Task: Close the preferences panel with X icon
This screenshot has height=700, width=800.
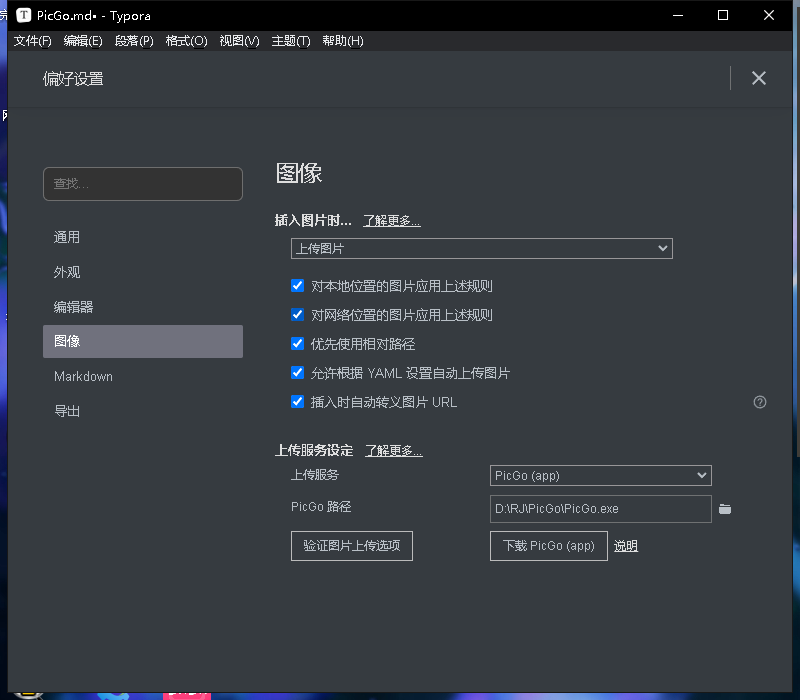Action: pyautogui.click(x=759, y=78)
